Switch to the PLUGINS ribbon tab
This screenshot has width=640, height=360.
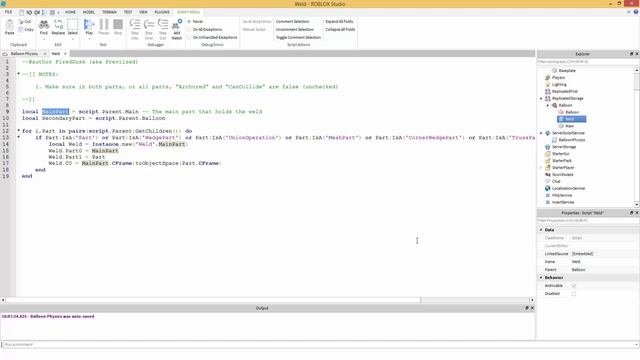point(162,12)
